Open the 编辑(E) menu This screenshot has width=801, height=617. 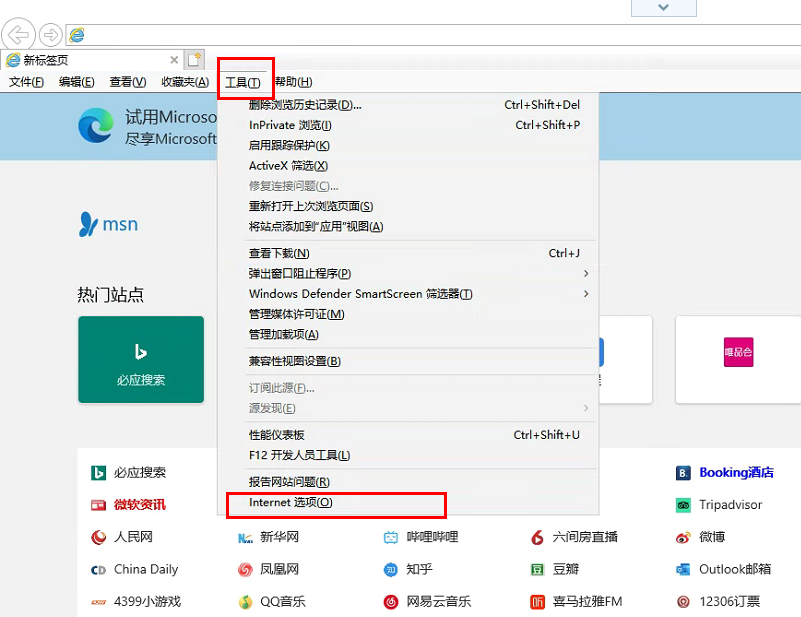coord(77,82)
